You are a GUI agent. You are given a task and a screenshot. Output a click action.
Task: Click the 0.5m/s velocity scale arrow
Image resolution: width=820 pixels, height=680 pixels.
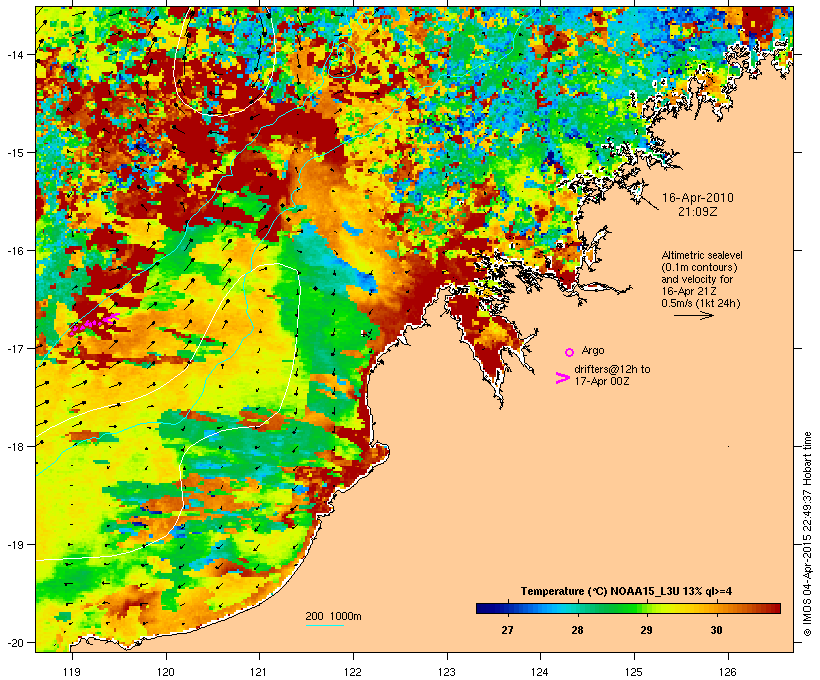point(693,315)
